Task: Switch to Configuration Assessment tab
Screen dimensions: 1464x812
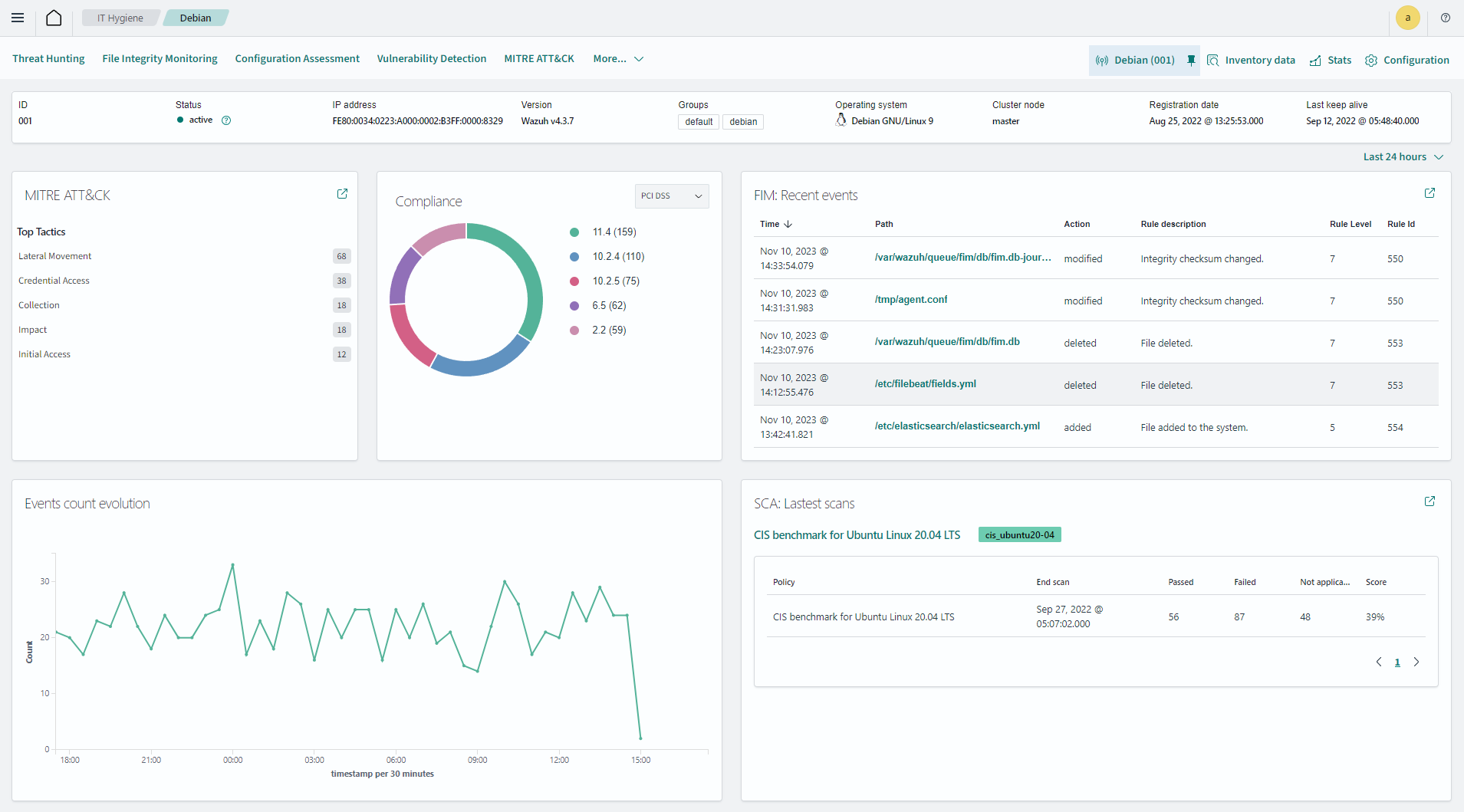Action: coord(297,58)
